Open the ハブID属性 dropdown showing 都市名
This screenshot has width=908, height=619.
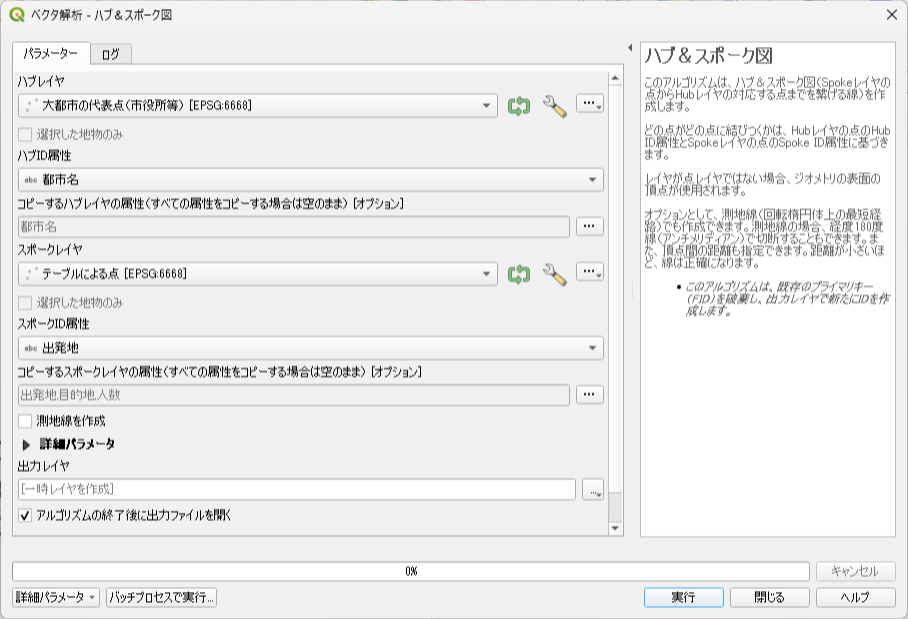(x=311, y=180)
